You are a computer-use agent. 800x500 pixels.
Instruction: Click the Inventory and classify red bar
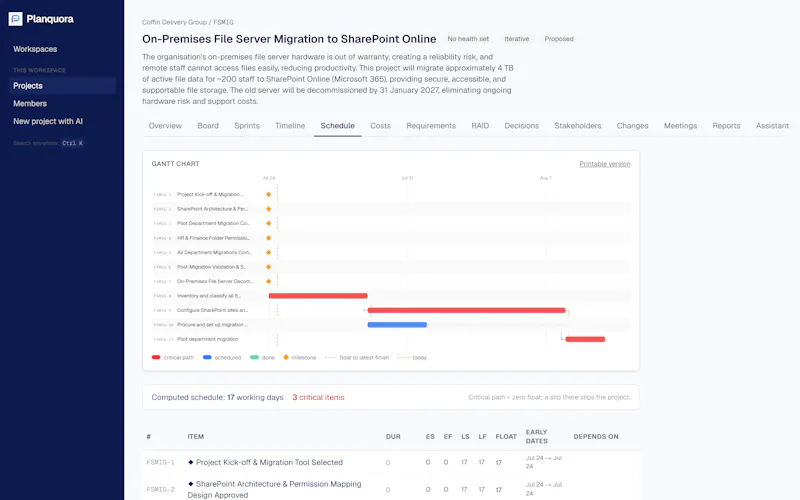pyautogui.click(x=318, y=296)
